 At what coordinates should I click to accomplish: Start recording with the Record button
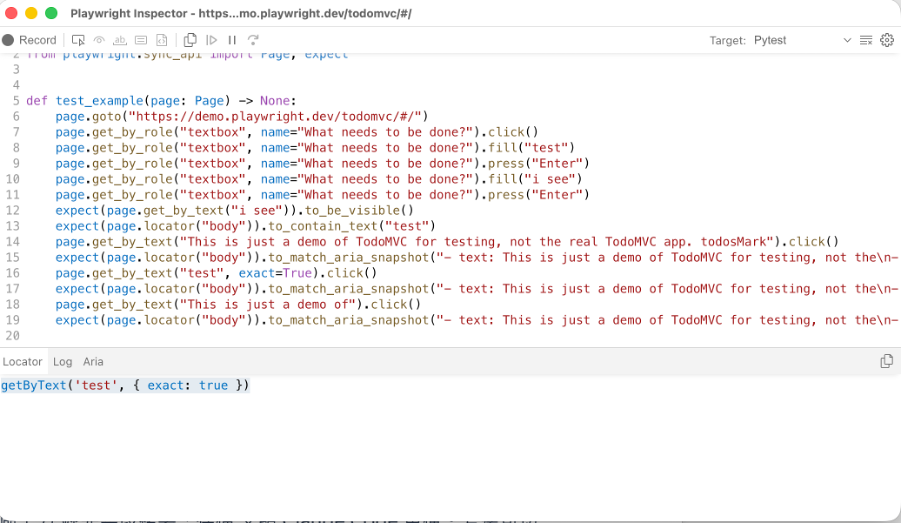(29, 40)
